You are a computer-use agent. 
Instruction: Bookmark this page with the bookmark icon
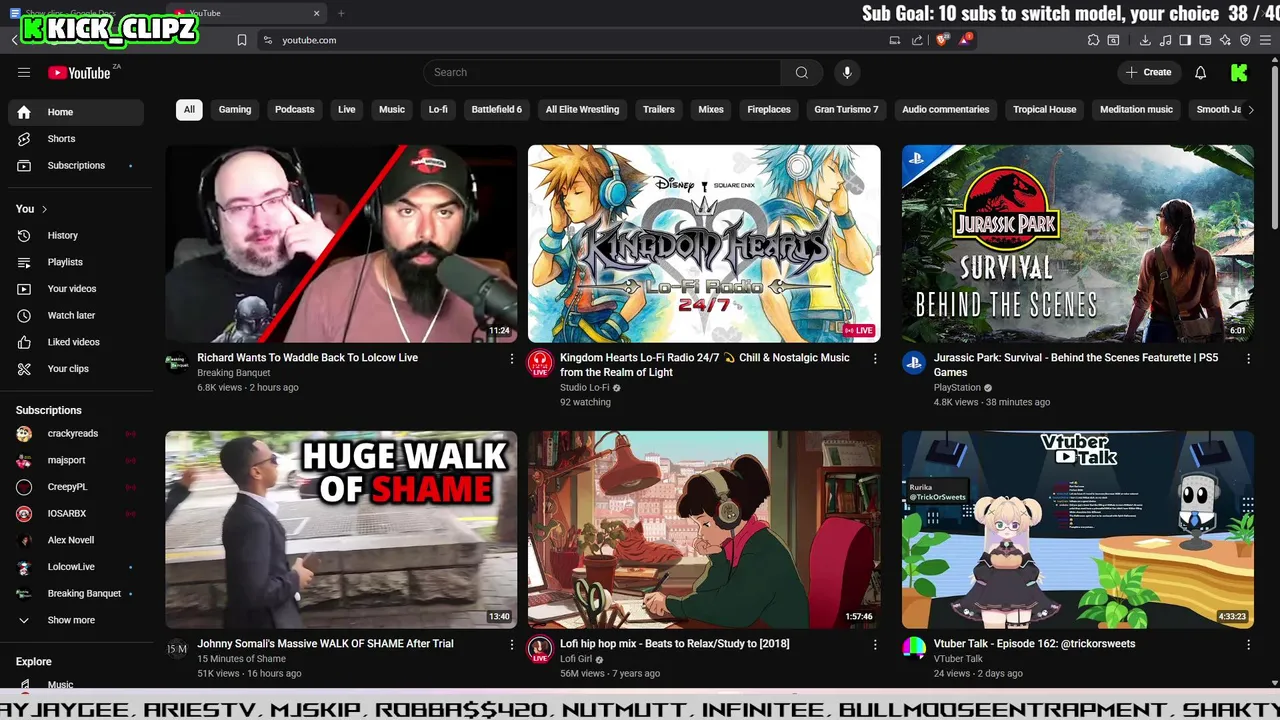click(x=242, y=40)
